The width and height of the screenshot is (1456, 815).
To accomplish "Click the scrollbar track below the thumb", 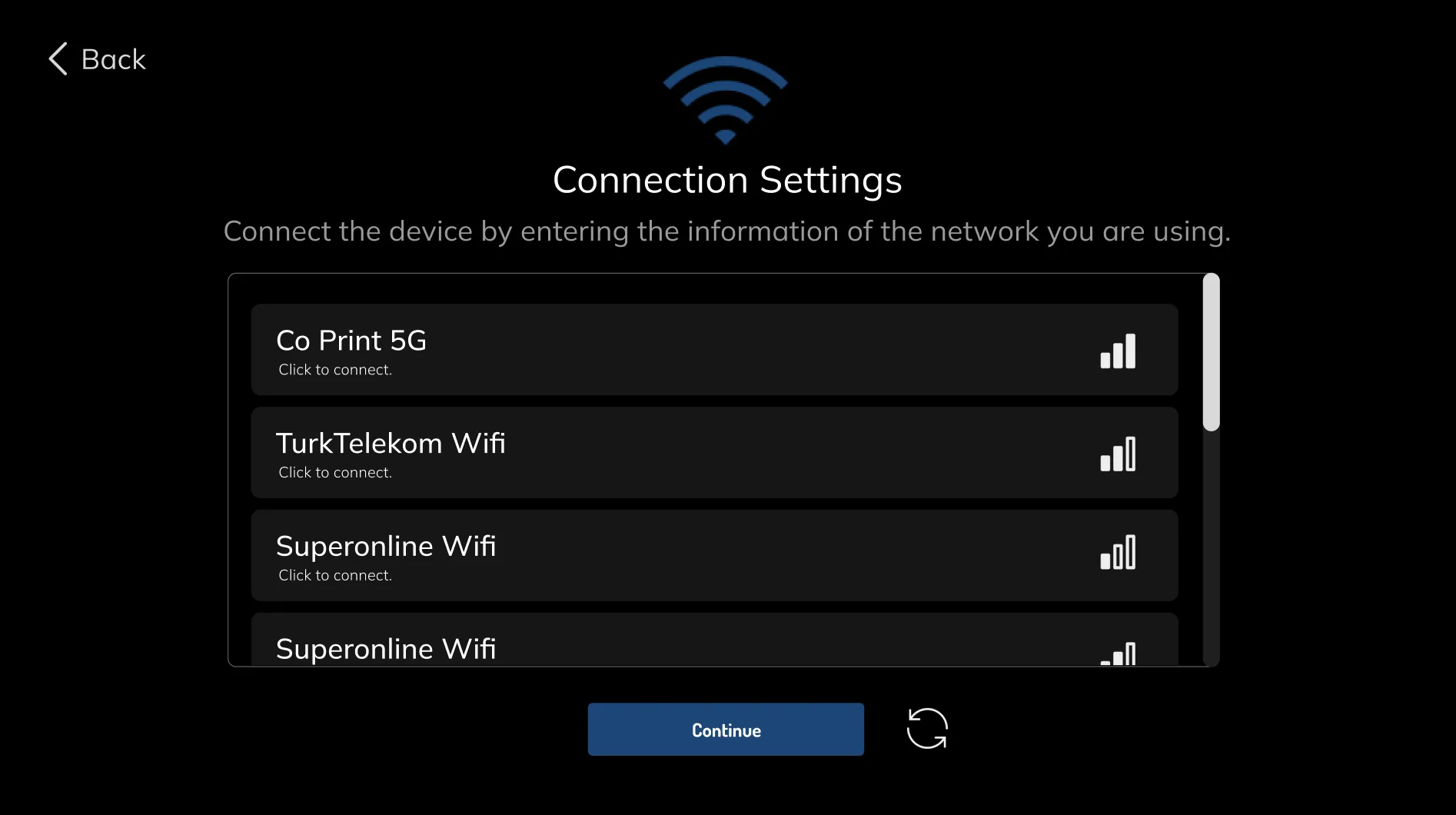I will (1212, 548).
